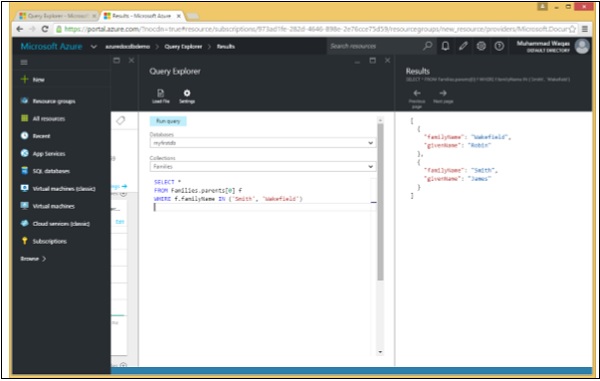Image resolution: width=600 pixels, height=381 pixels.
Task: Click the query editor vertical scrollbar
Action: pos(380,202)
